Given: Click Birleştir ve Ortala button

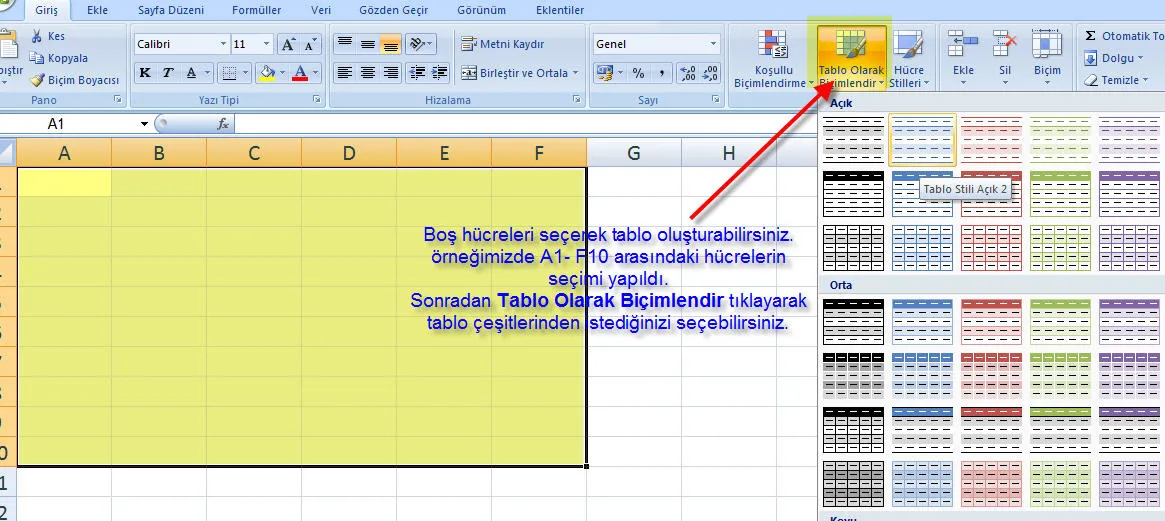Looking at the screenshot, I should tap(514, 73).
